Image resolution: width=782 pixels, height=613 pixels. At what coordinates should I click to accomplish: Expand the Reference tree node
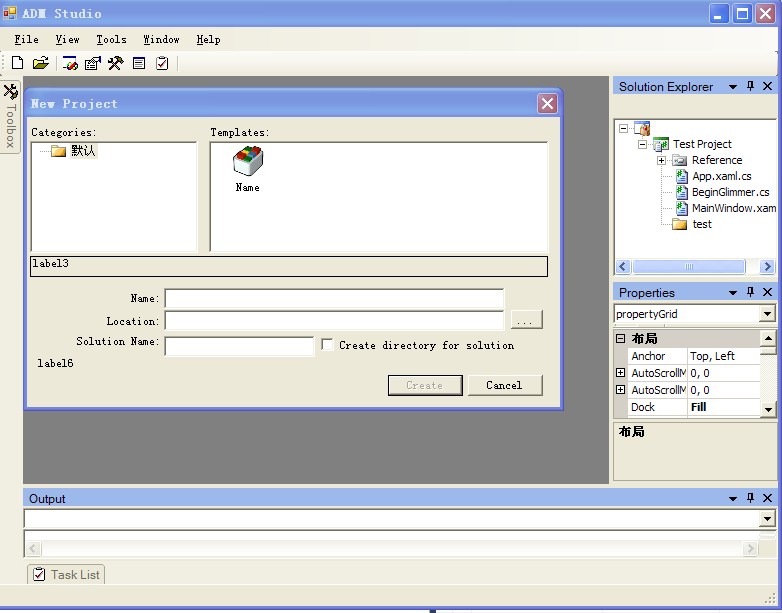click(x=661, y=160)
